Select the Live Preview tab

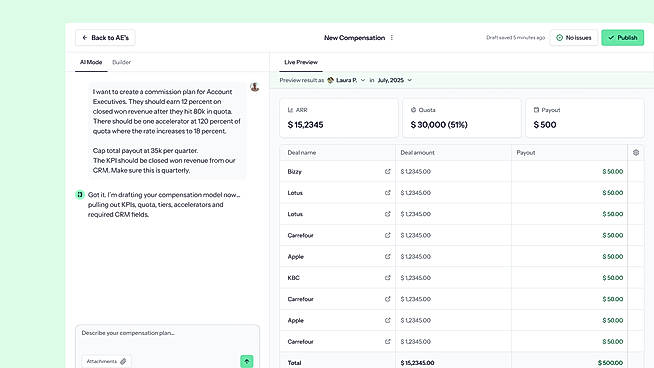(x=301, y=62)
